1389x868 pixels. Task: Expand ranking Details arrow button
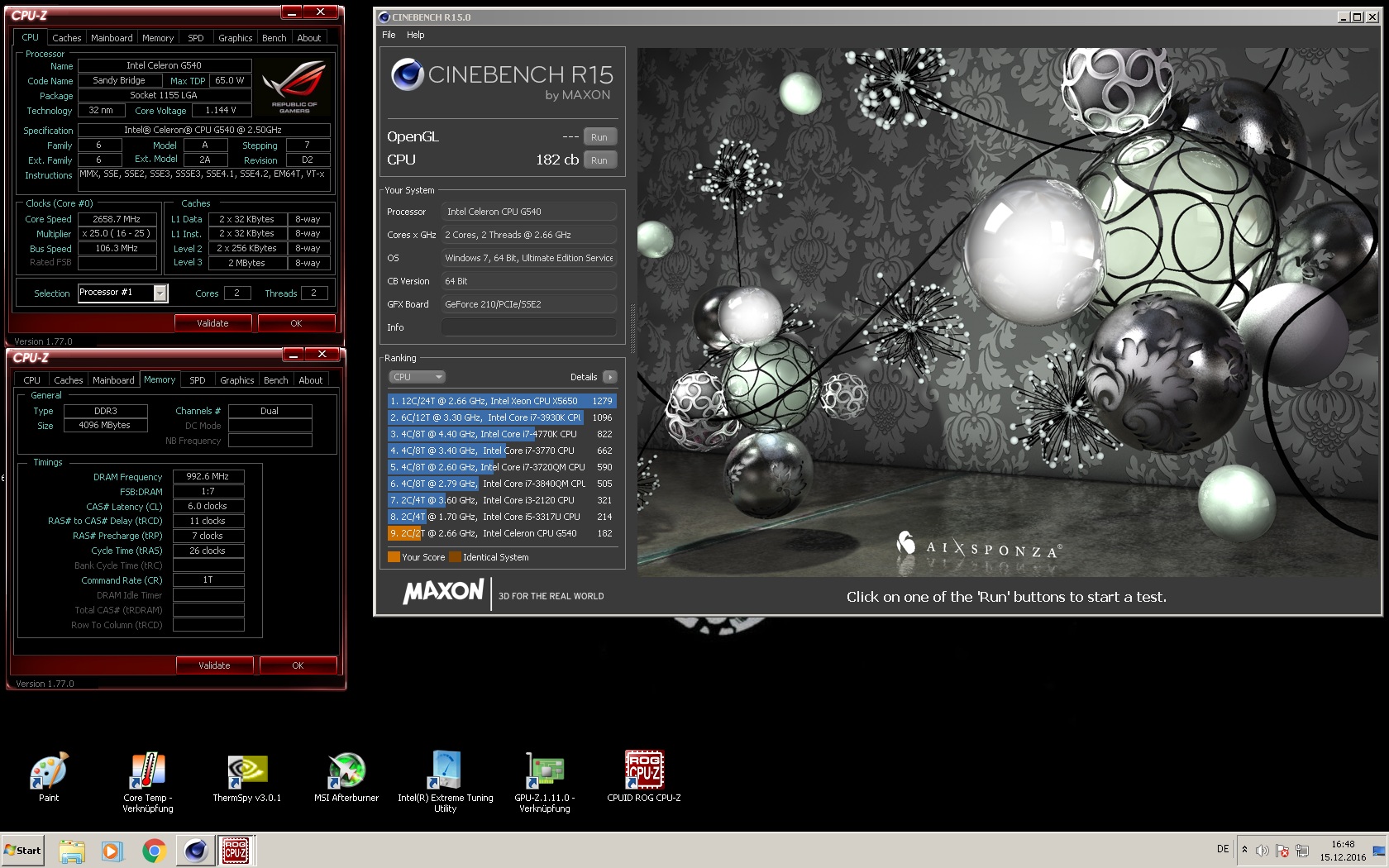[610, 377]
